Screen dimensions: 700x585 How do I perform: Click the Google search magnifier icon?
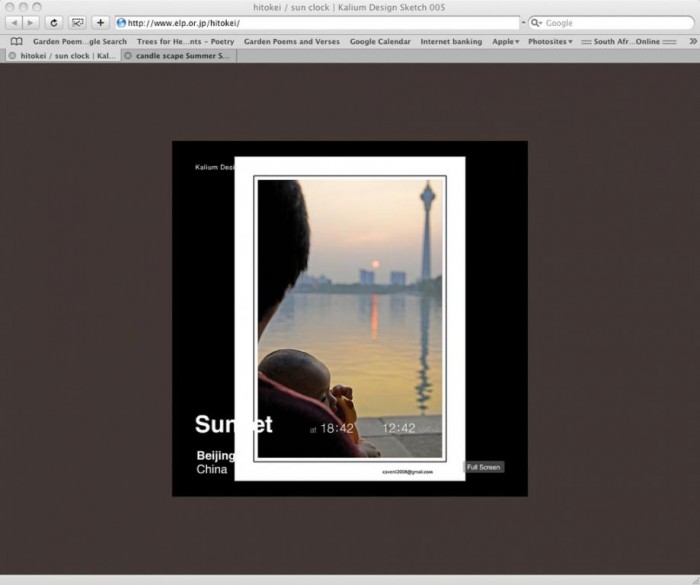pos(537,22)
